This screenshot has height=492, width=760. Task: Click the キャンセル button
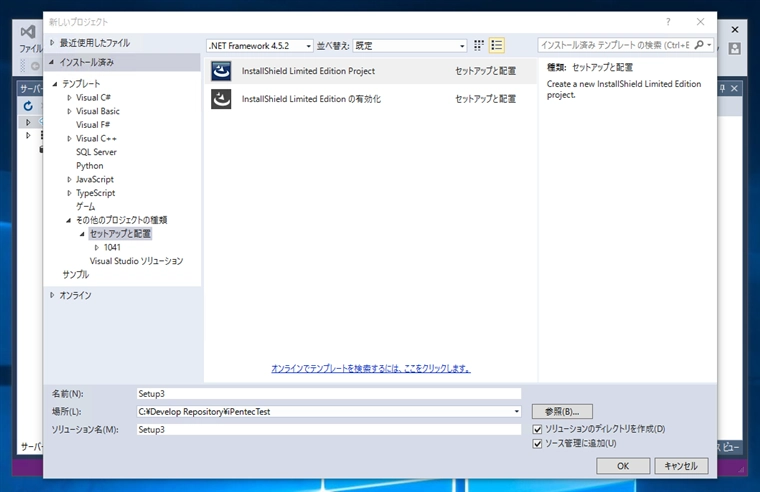pos(681,466)
